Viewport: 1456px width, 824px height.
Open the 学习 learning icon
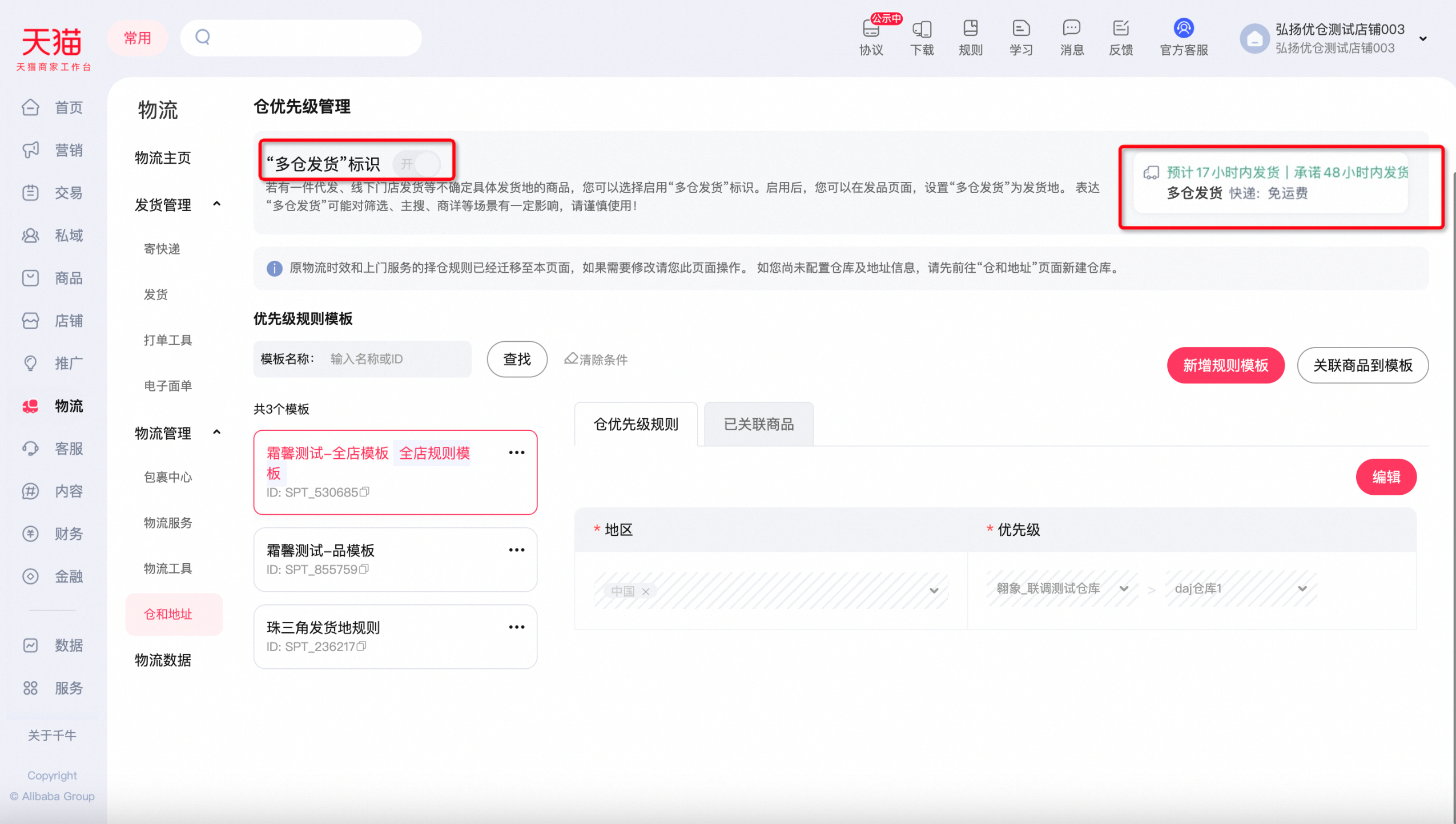coord(1021,37)
